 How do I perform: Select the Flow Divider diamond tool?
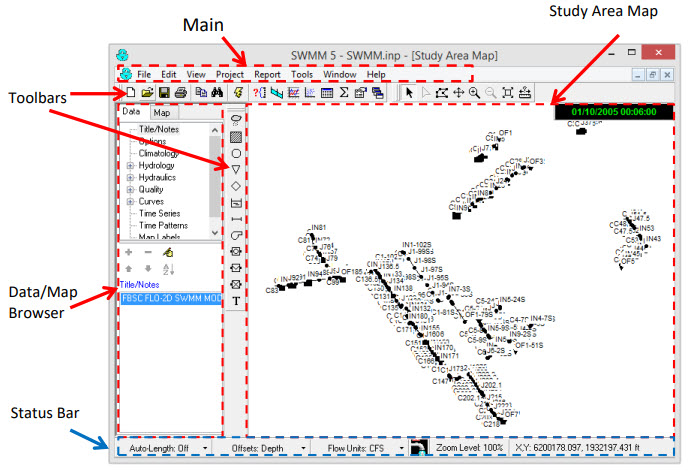pos(236,186)
